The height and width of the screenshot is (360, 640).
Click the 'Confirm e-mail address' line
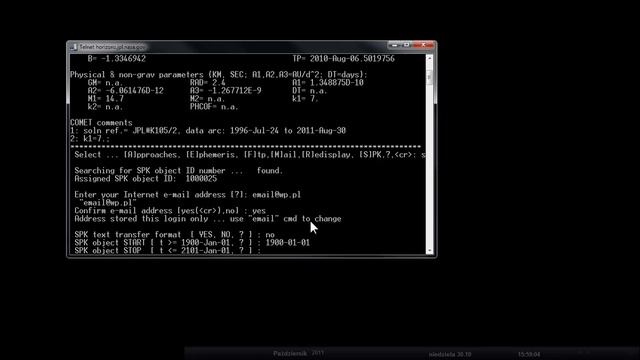(x=170, y=211)
